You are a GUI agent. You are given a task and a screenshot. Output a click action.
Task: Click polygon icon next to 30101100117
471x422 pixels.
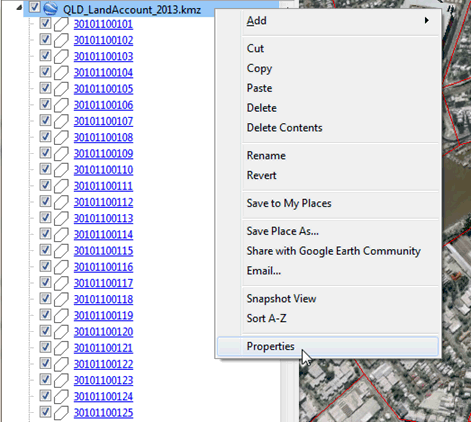[x=61, y=284]
